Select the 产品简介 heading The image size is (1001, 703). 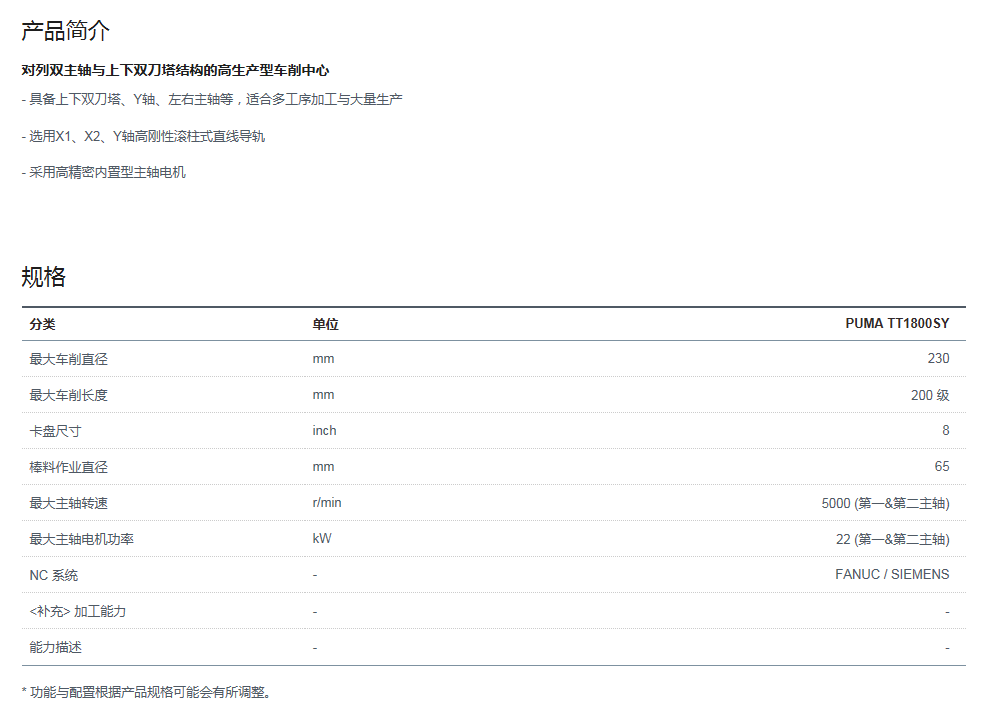tap(65, 31)
